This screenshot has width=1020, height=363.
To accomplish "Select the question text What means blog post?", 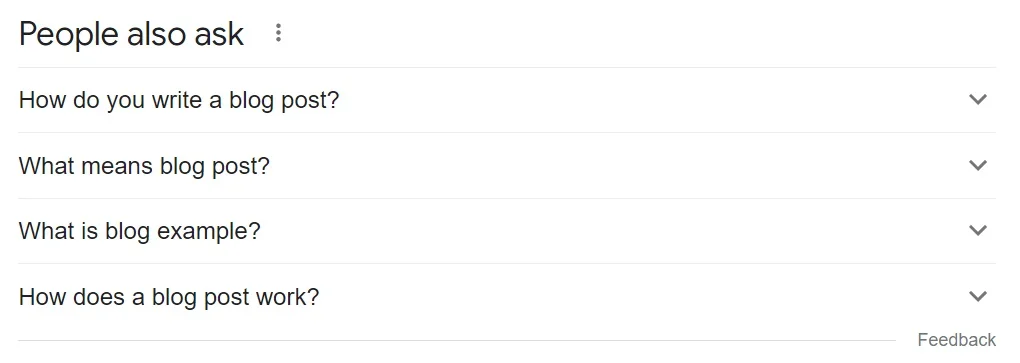I will pyautogui.click(x=144, y=167).
